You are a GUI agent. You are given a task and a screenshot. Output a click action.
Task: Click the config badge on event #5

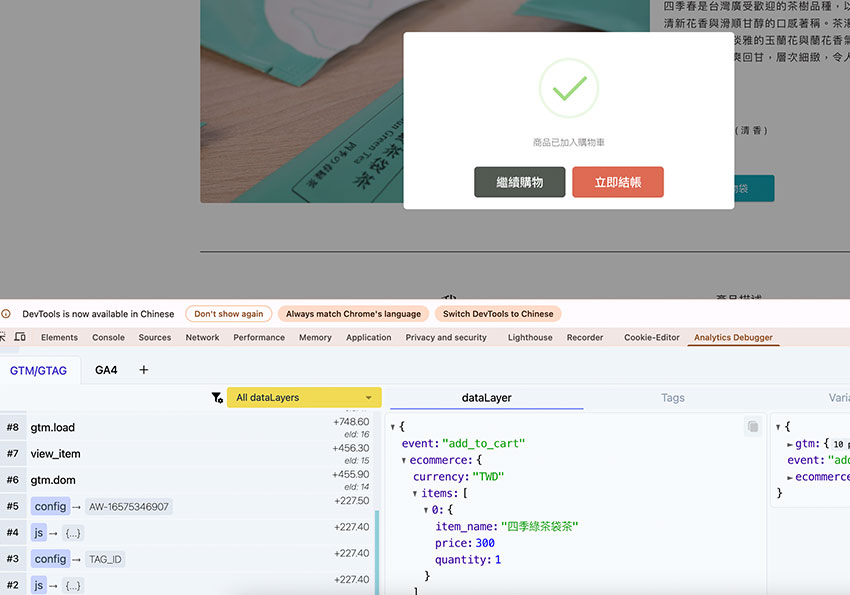[x=50, y=506]
